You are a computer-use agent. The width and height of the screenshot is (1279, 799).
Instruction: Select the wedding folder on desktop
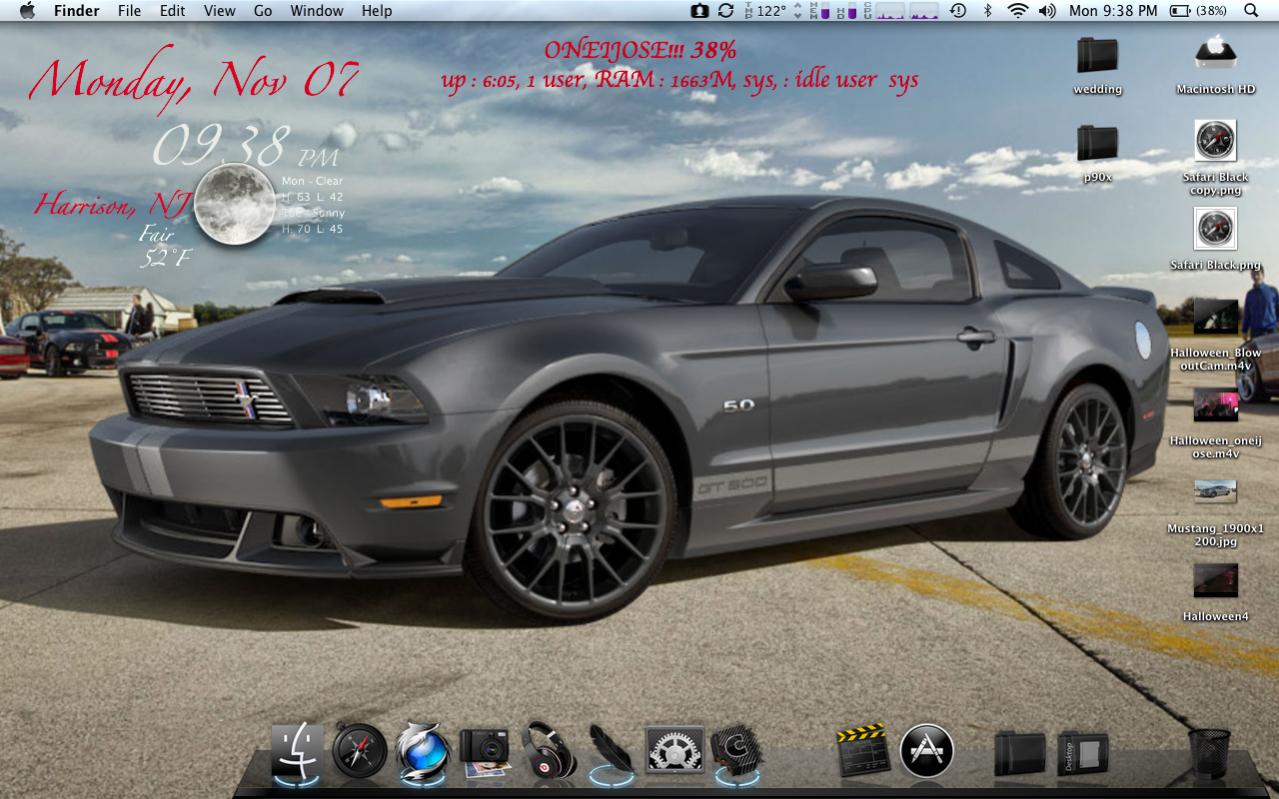[x=1097, y=65]
